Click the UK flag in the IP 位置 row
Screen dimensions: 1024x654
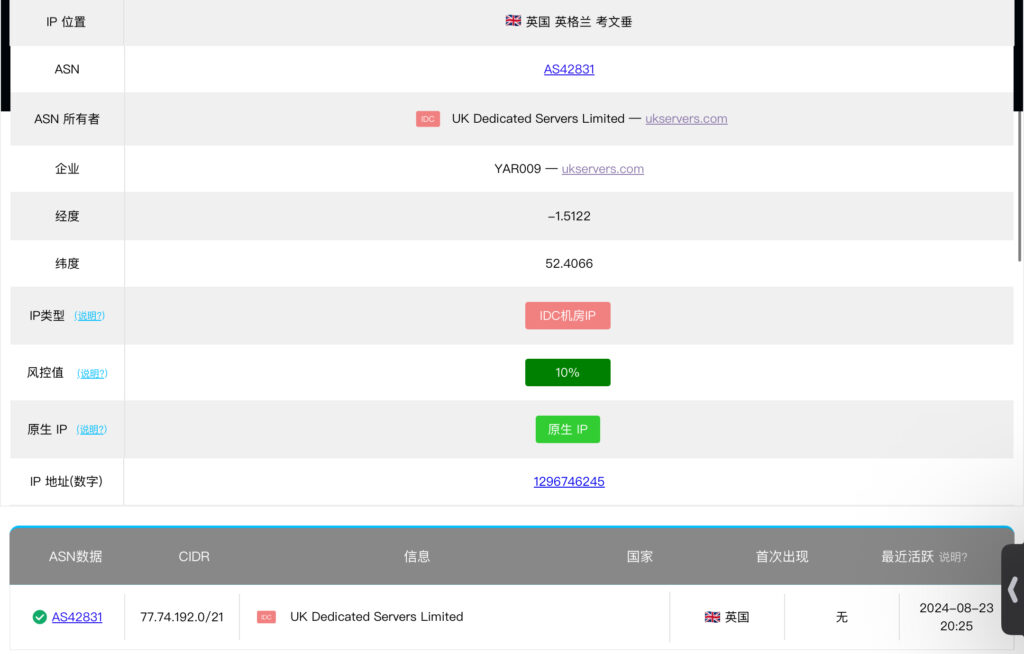[513, 20]
